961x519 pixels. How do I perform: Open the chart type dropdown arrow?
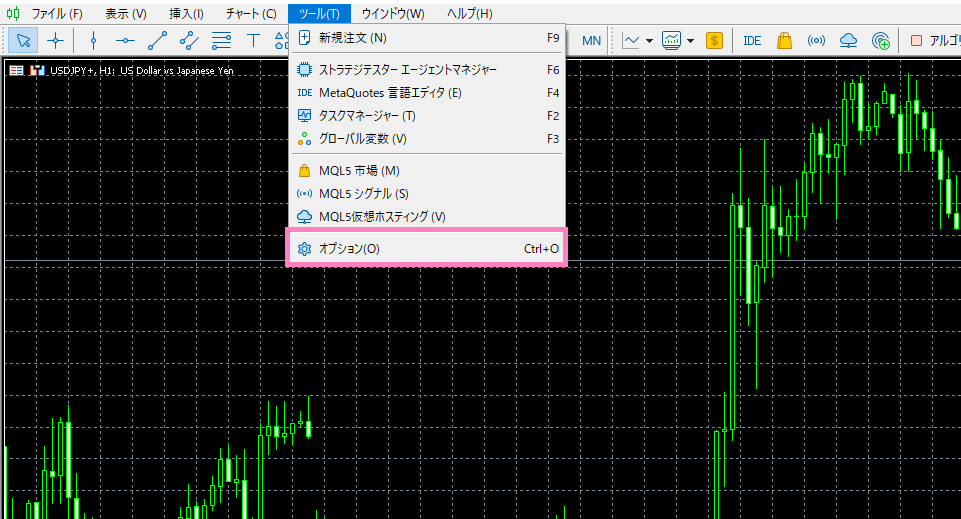pyautogui.click(x=649, y=41)
